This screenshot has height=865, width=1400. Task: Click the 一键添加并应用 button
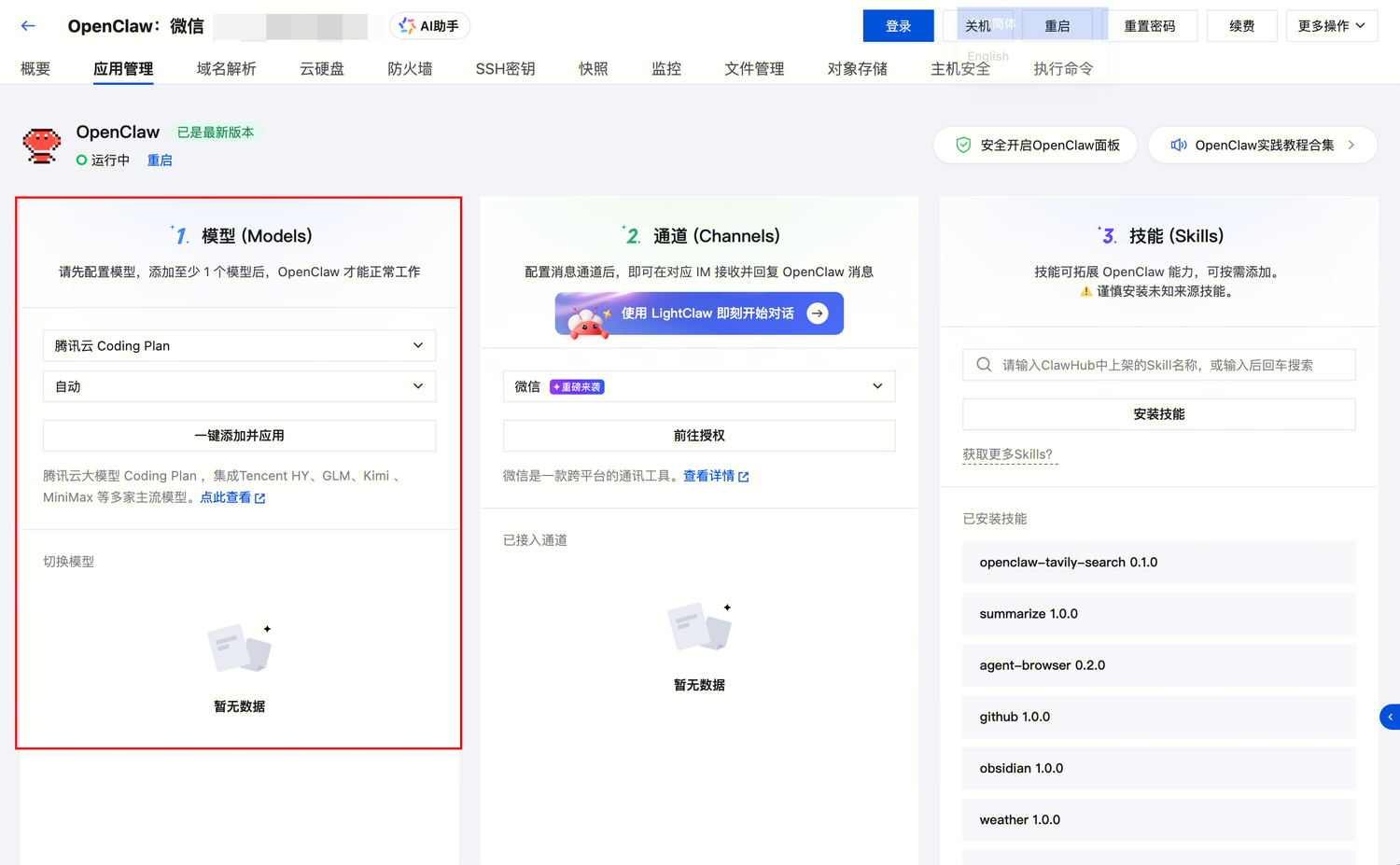point(239,436)
